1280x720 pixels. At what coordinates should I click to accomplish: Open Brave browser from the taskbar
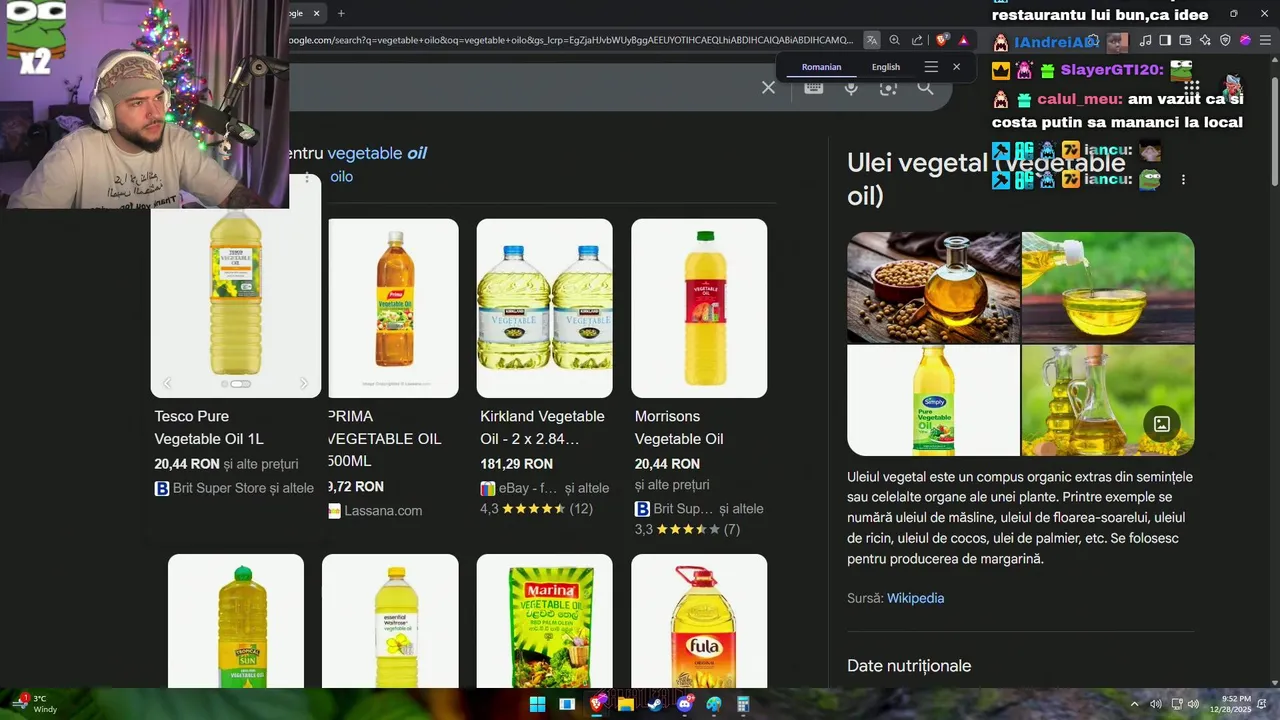[598, 704]
